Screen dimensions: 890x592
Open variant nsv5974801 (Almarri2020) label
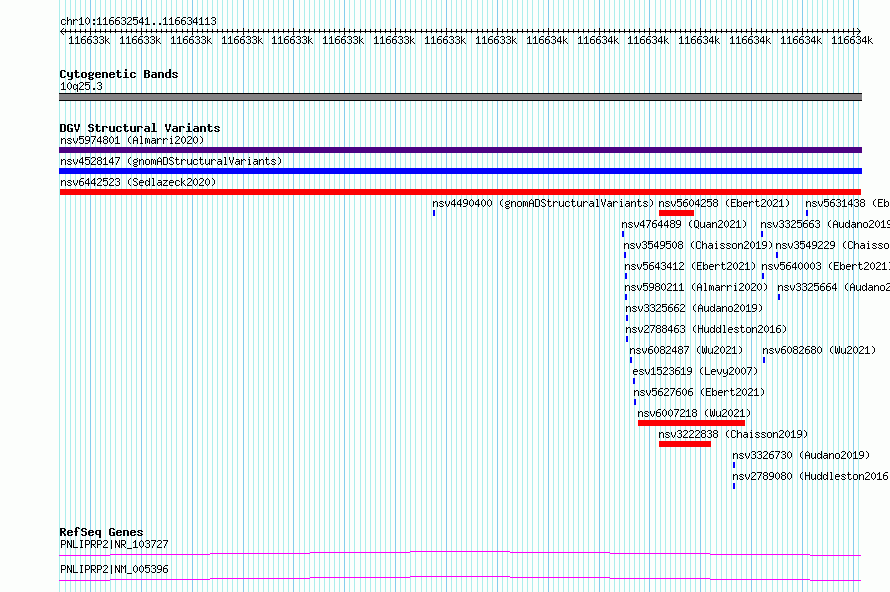point(132,140)
